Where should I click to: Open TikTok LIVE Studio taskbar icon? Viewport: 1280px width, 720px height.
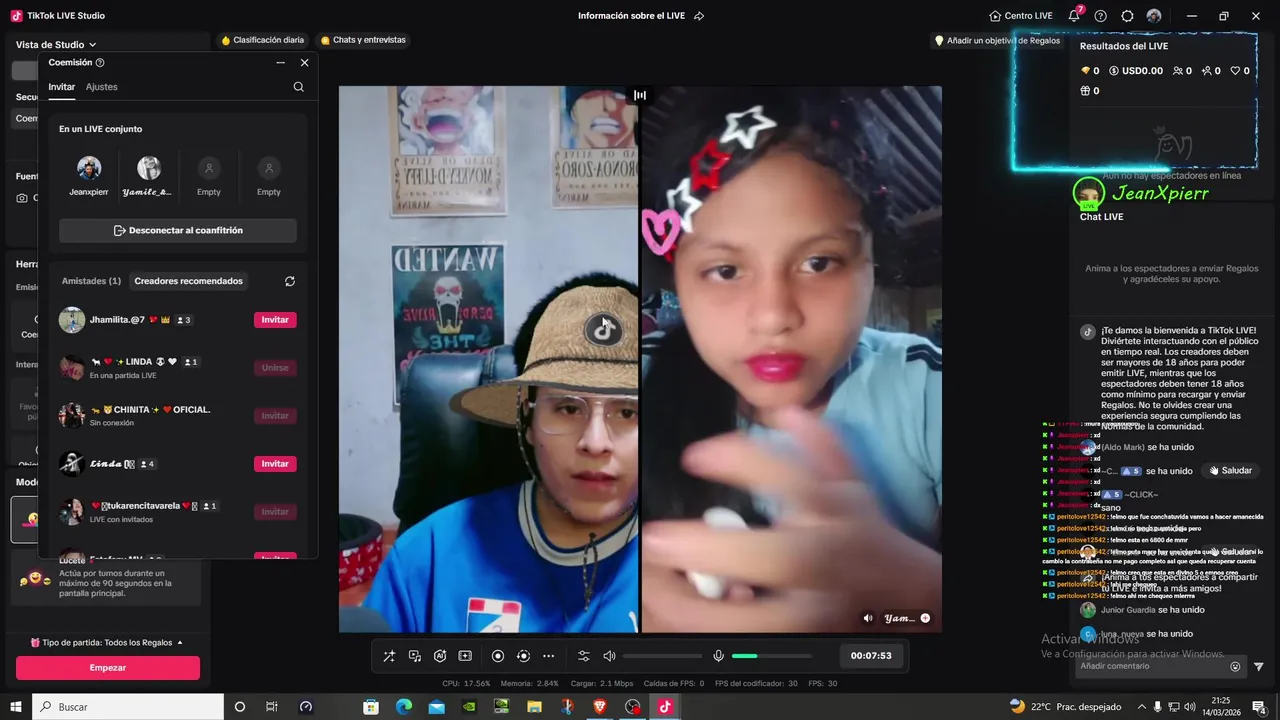tap(665, 707)
